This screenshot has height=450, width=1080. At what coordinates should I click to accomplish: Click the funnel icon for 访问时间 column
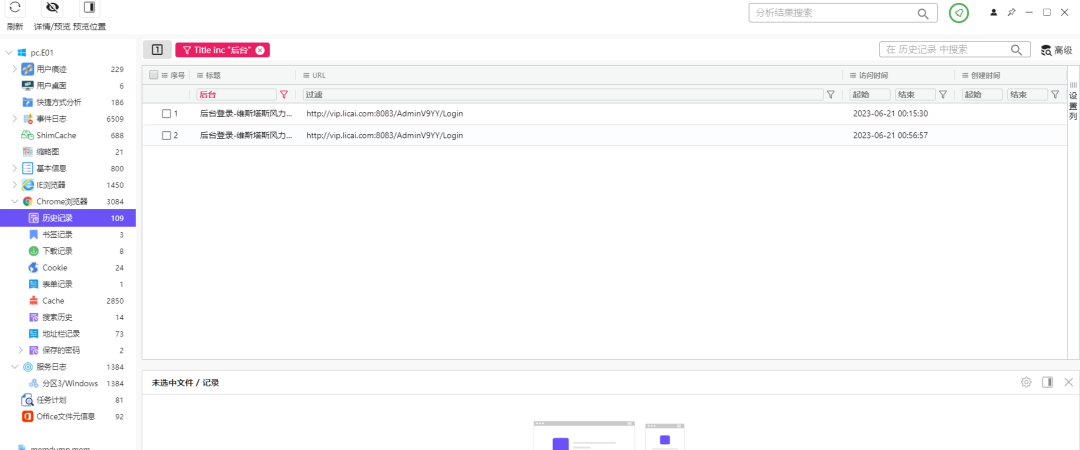tap(943, 94)
